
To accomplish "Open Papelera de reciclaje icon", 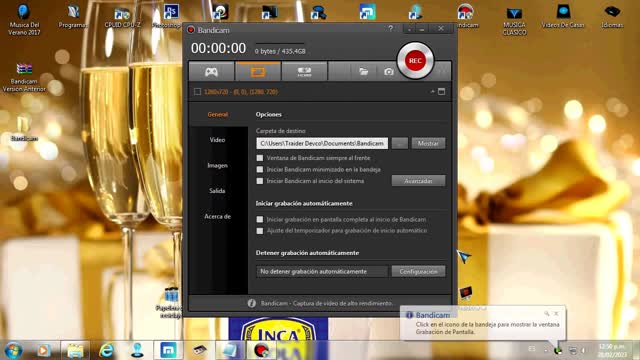I will [x=171, y=303].
